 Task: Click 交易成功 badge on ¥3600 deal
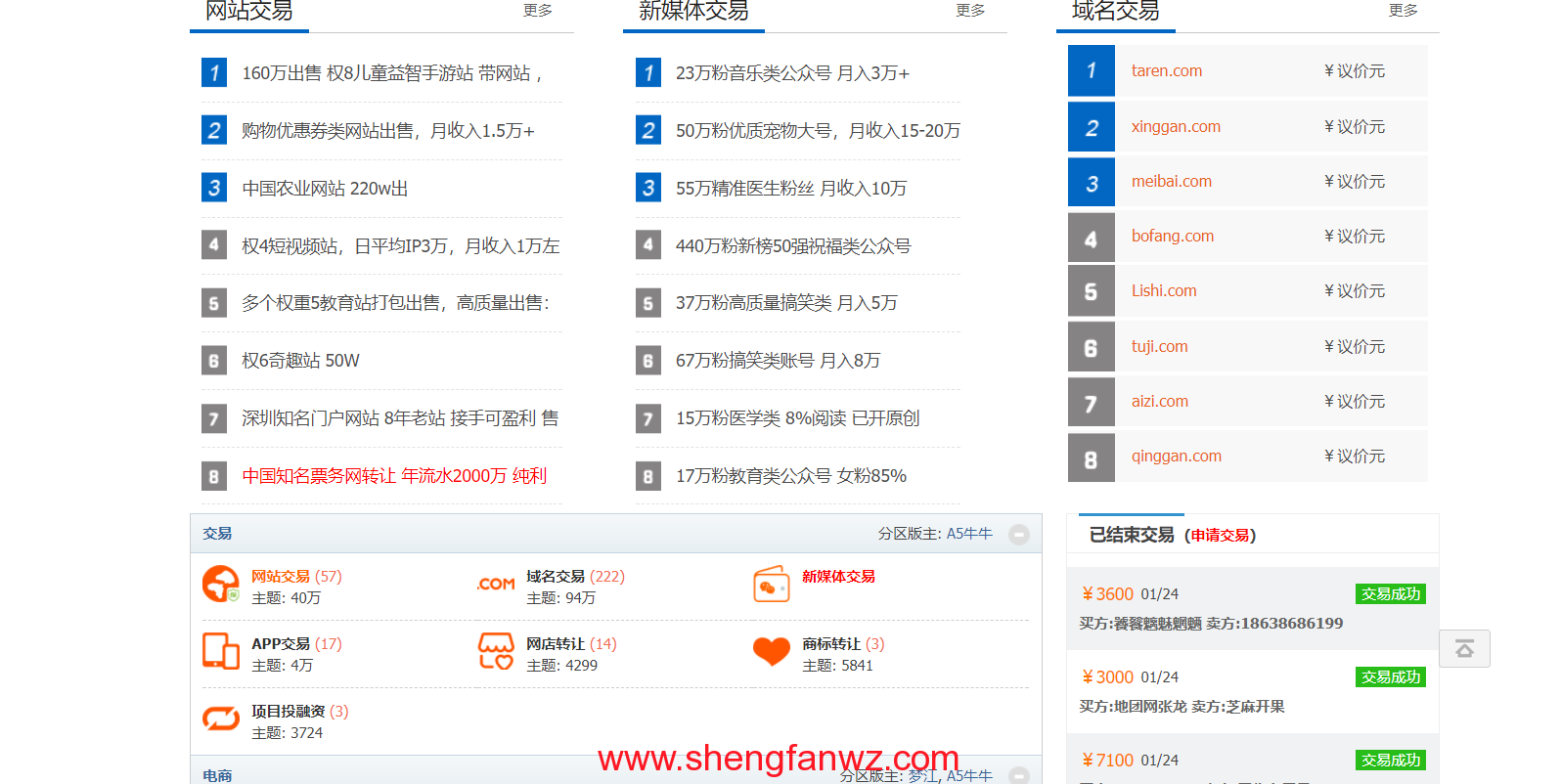pyautogui.click(x=1391, y=593)
